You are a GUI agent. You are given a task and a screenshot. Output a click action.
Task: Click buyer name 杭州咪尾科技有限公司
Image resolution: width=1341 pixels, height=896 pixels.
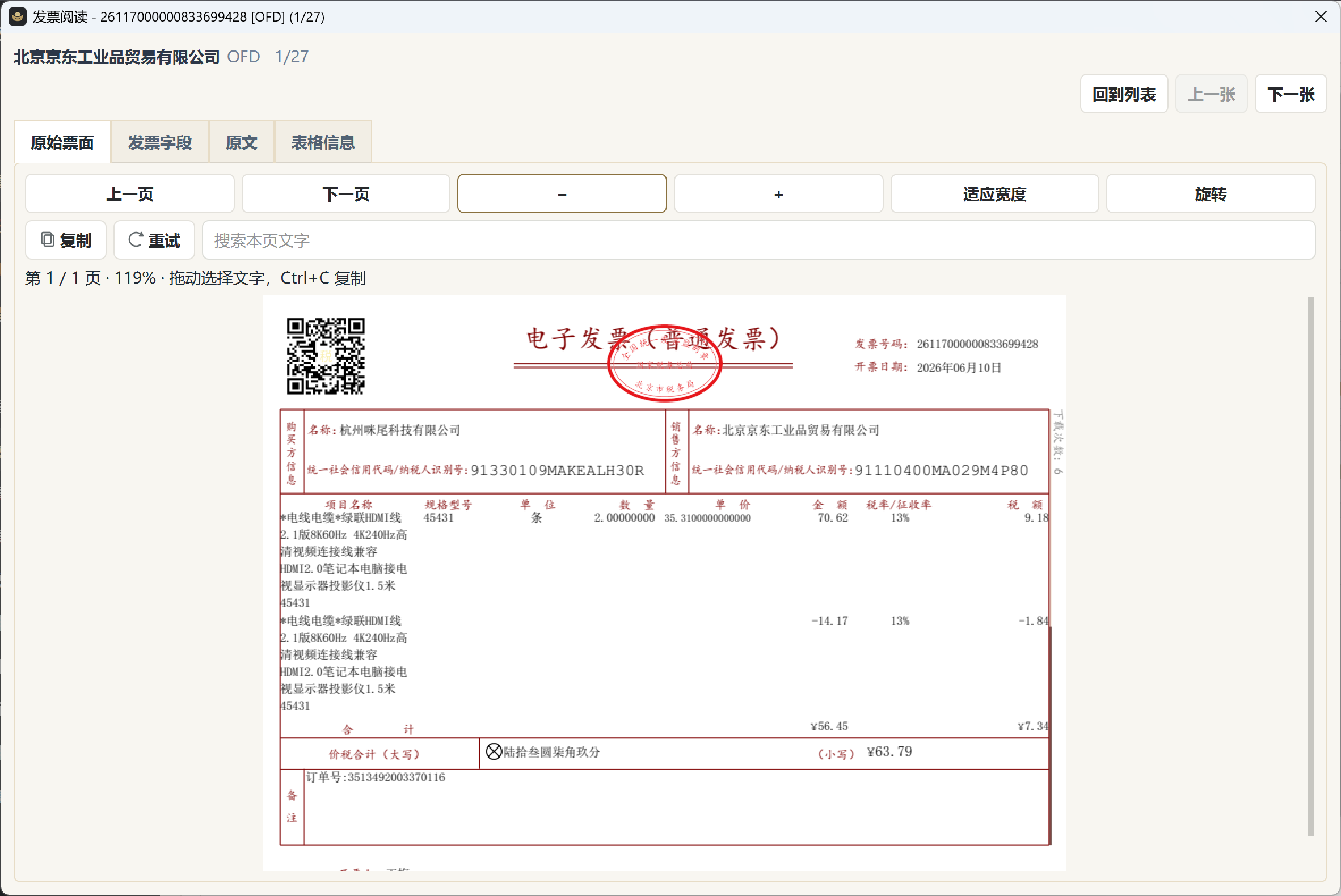400,430
